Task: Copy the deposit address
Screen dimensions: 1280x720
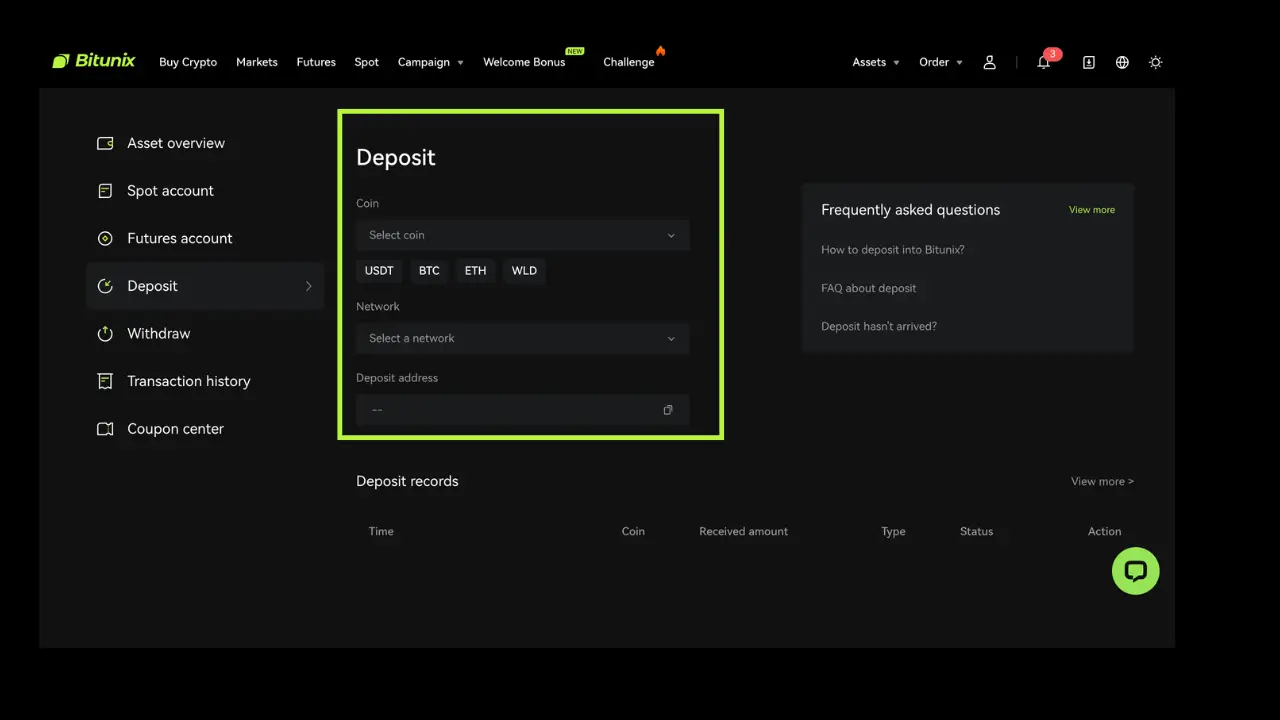Action: pos(667,409)
